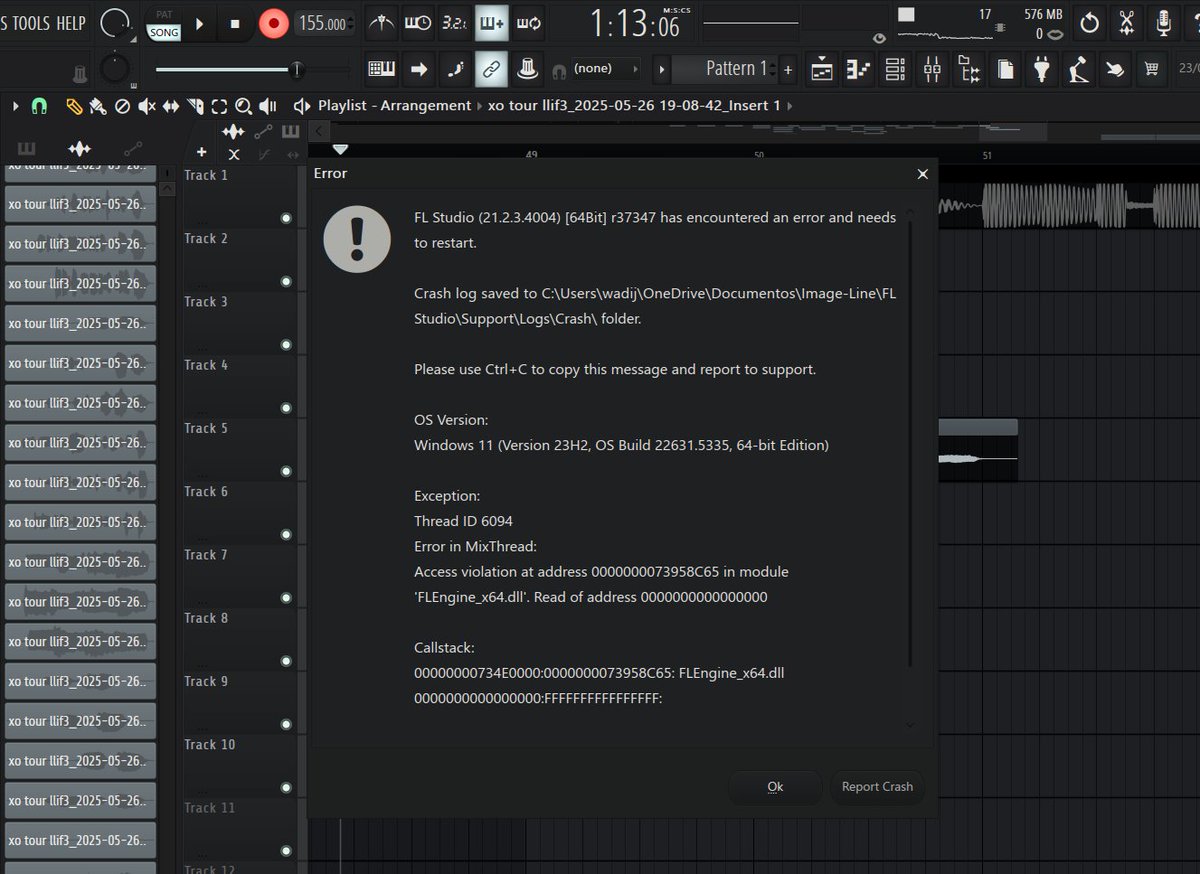
Task: Open the Channel rack
Action: click(895, 69)
